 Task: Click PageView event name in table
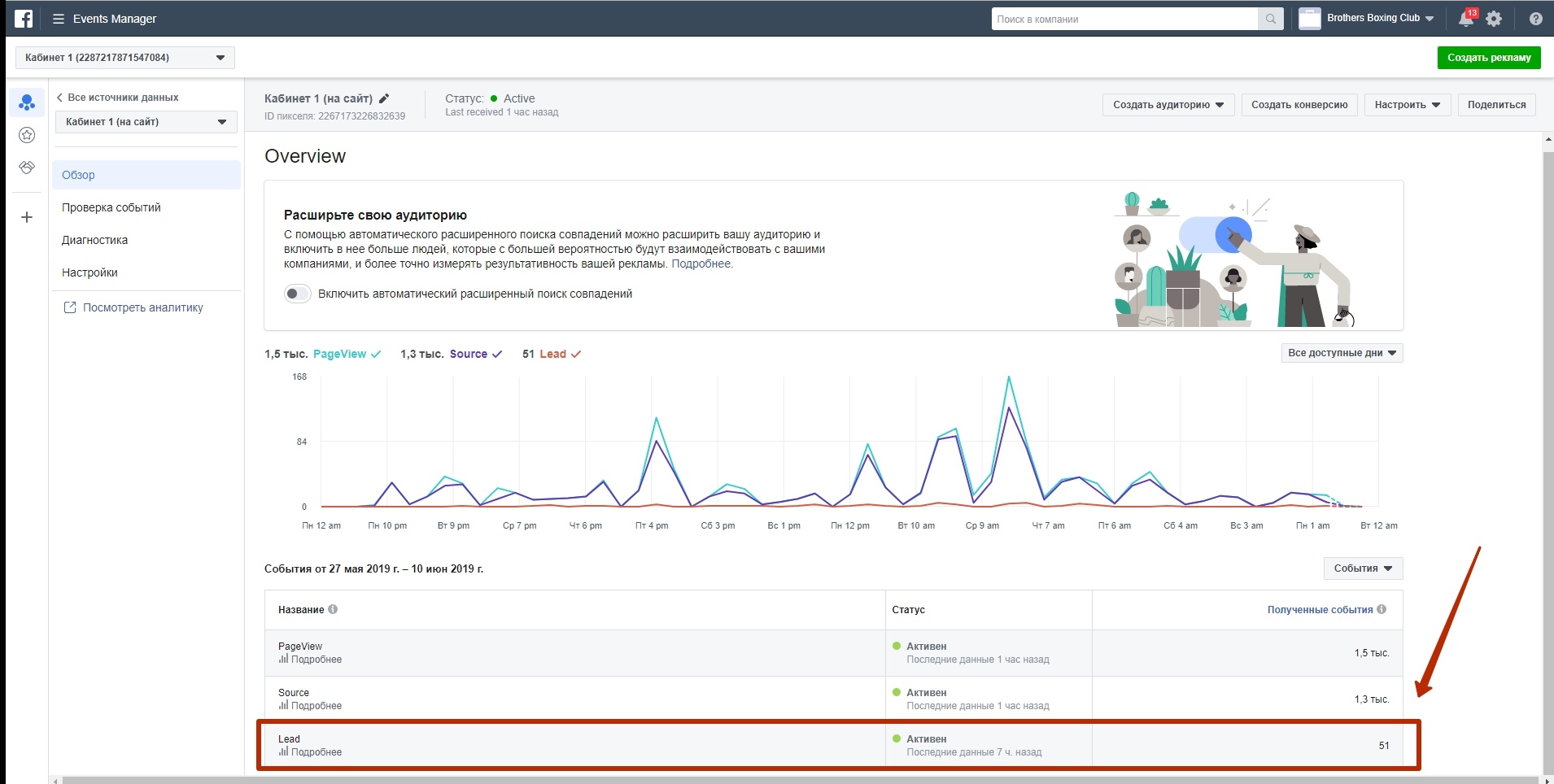tap(300, 647)
